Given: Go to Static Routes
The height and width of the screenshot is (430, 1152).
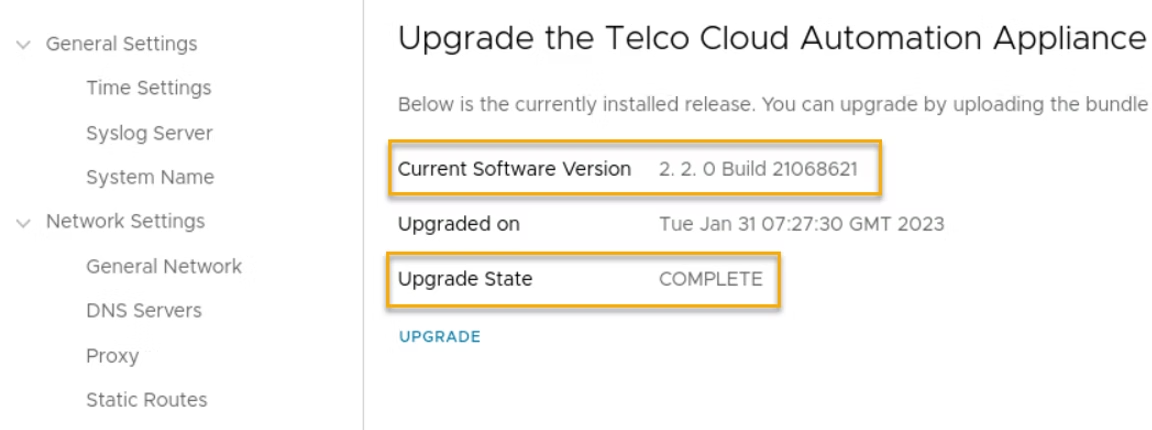Looking at the screenshot, I should (x=147, y=400).
